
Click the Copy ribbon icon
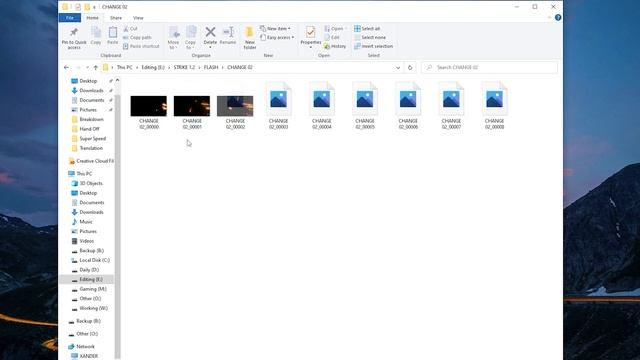(96, 33)
